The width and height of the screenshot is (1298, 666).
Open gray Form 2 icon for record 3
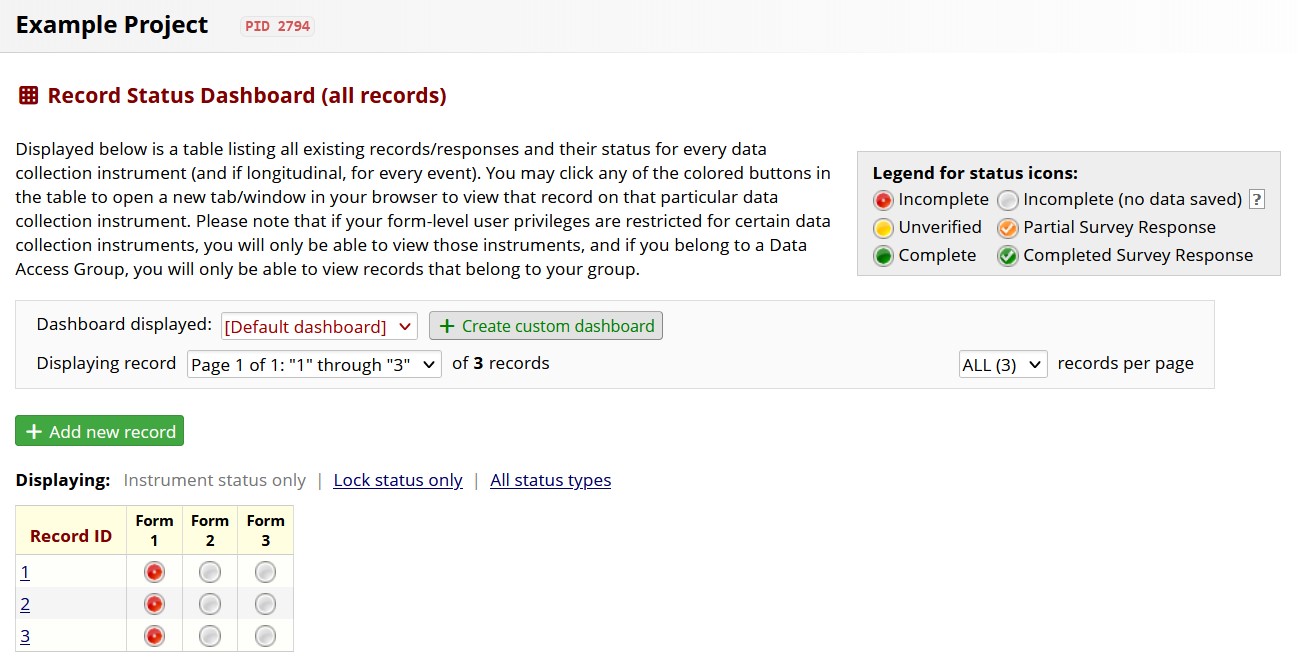pos(210,636)
